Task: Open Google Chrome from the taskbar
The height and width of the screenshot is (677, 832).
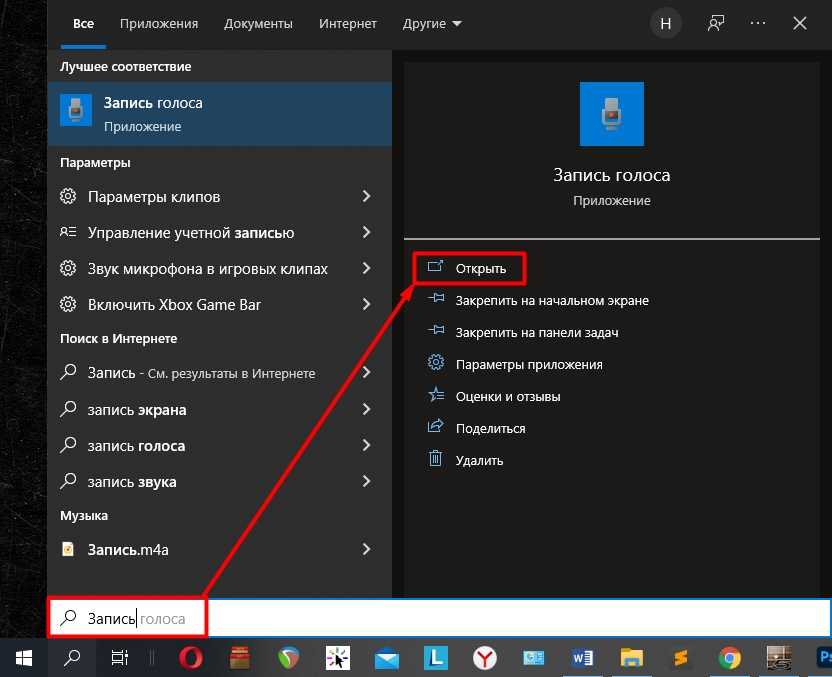Action: click(x=729, y=657)
